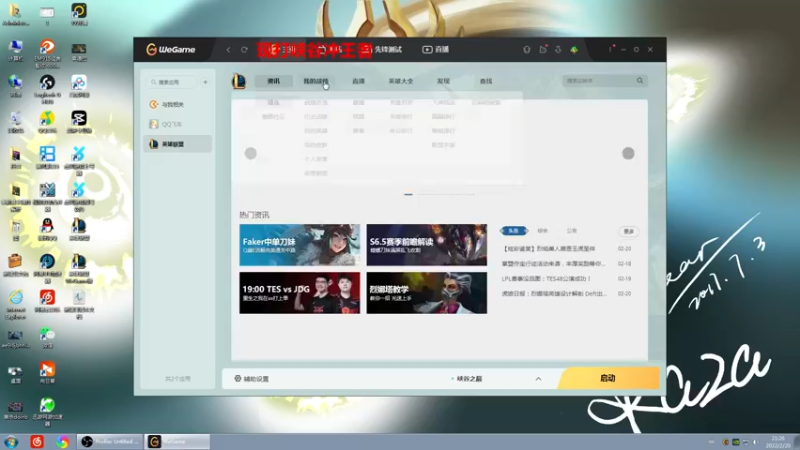Open the red NetEase Music taskbar icon

[37, 441]
